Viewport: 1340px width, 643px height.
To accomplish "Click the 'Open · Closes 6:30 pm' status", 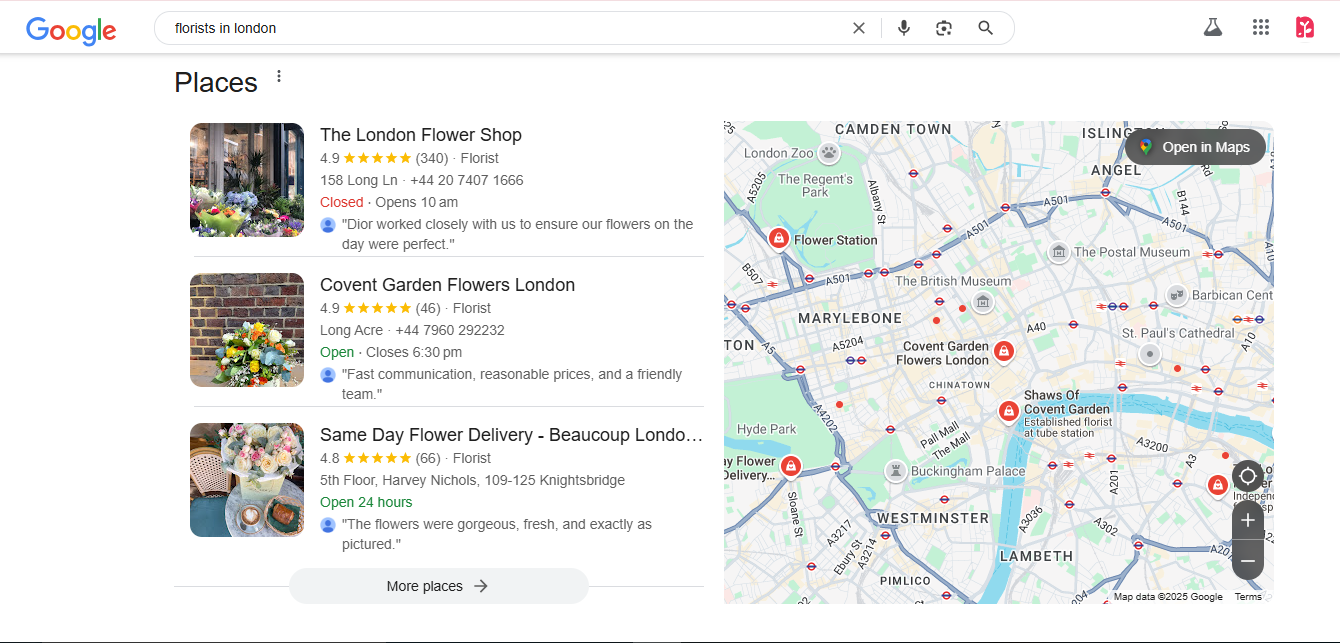I will pos(391,352).
